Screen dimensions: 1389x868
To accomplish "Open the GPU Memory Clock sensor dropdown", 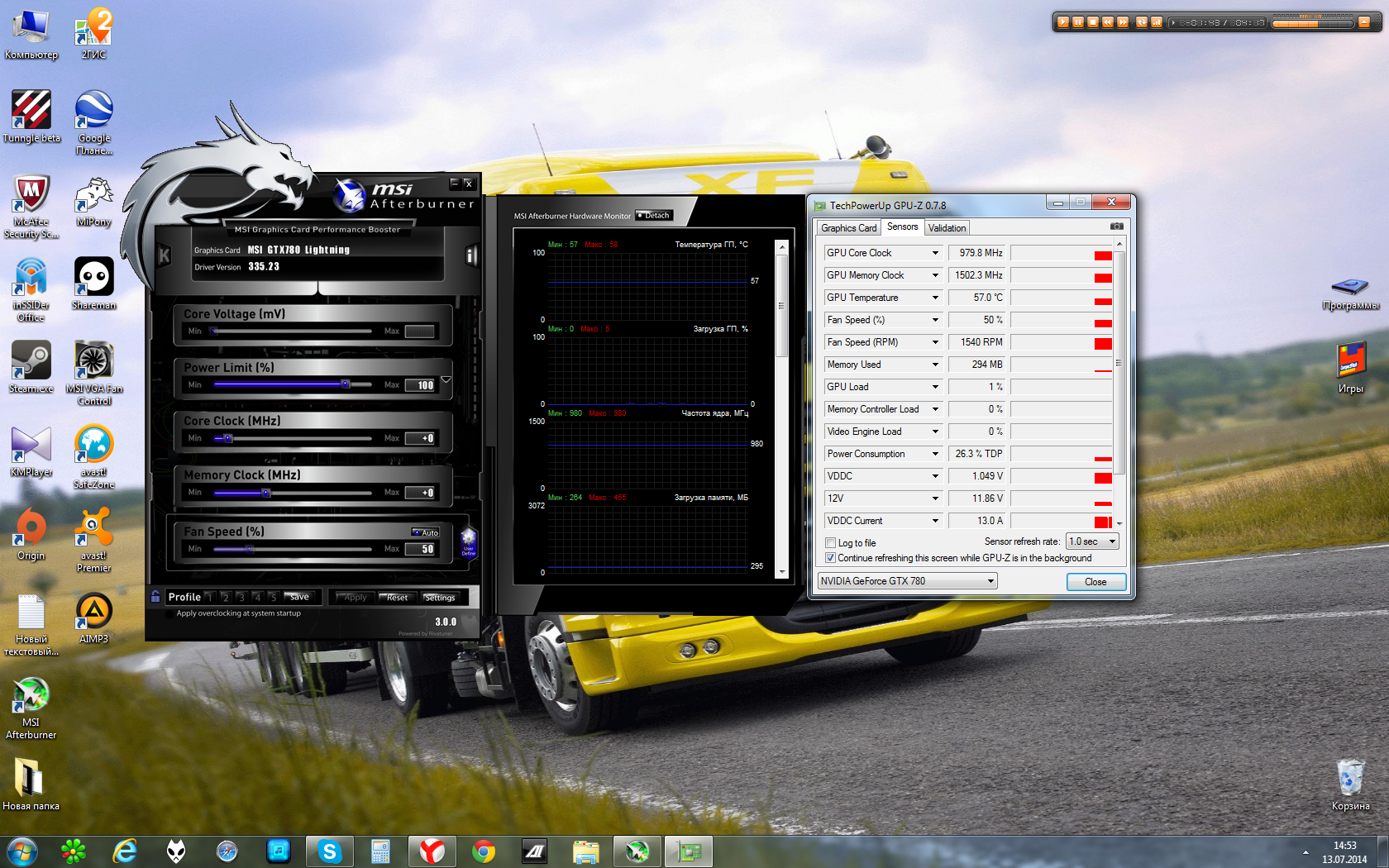I will pos(935,275).
